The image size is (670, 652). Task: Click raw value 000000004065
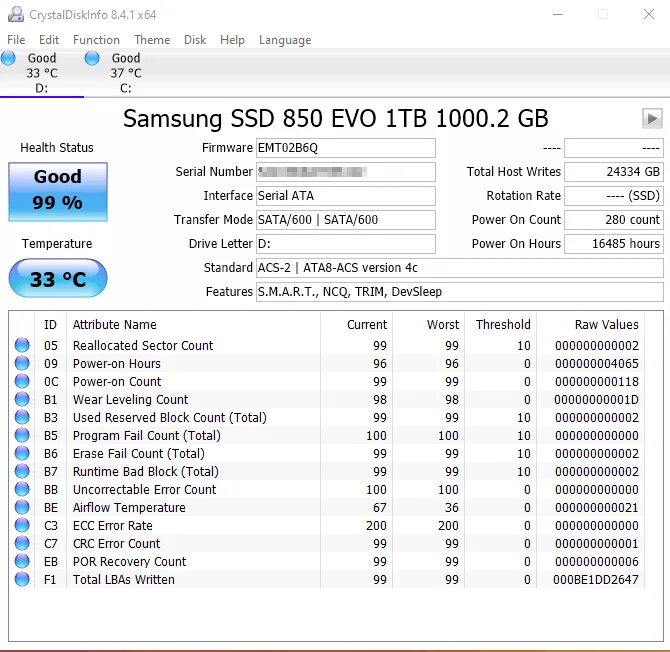pyautogui.click(x=597, y=364)
